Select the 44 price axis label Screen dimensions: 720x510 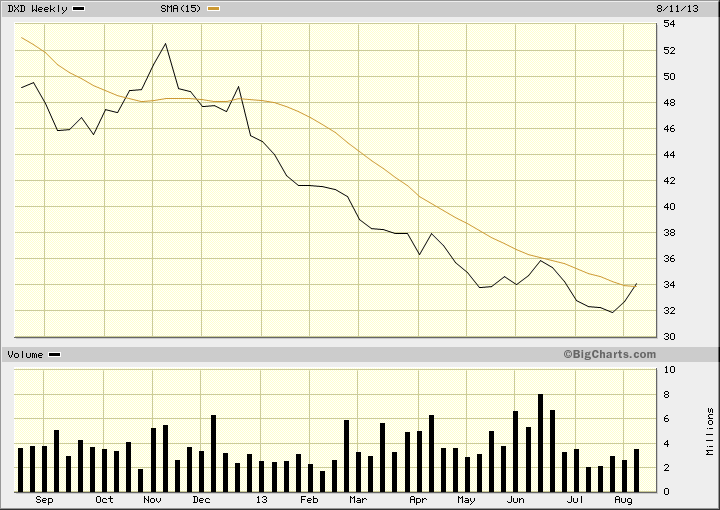(669, 155)
